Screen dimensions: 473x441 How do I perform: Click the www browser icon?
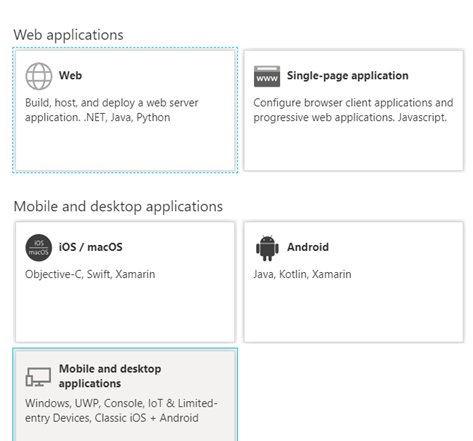[x=267, y=76]
